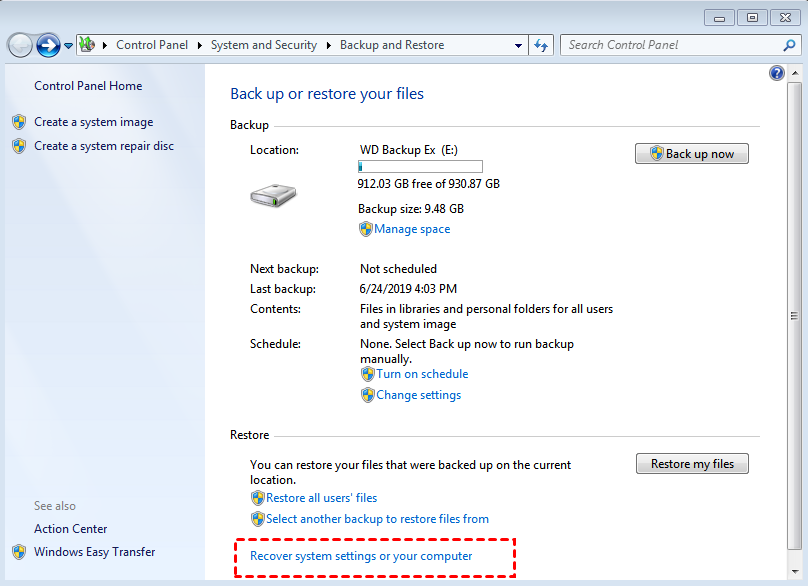Click the Back navigation arrow button
Viewport: 808px width, 586px height.
coord(21,45)
